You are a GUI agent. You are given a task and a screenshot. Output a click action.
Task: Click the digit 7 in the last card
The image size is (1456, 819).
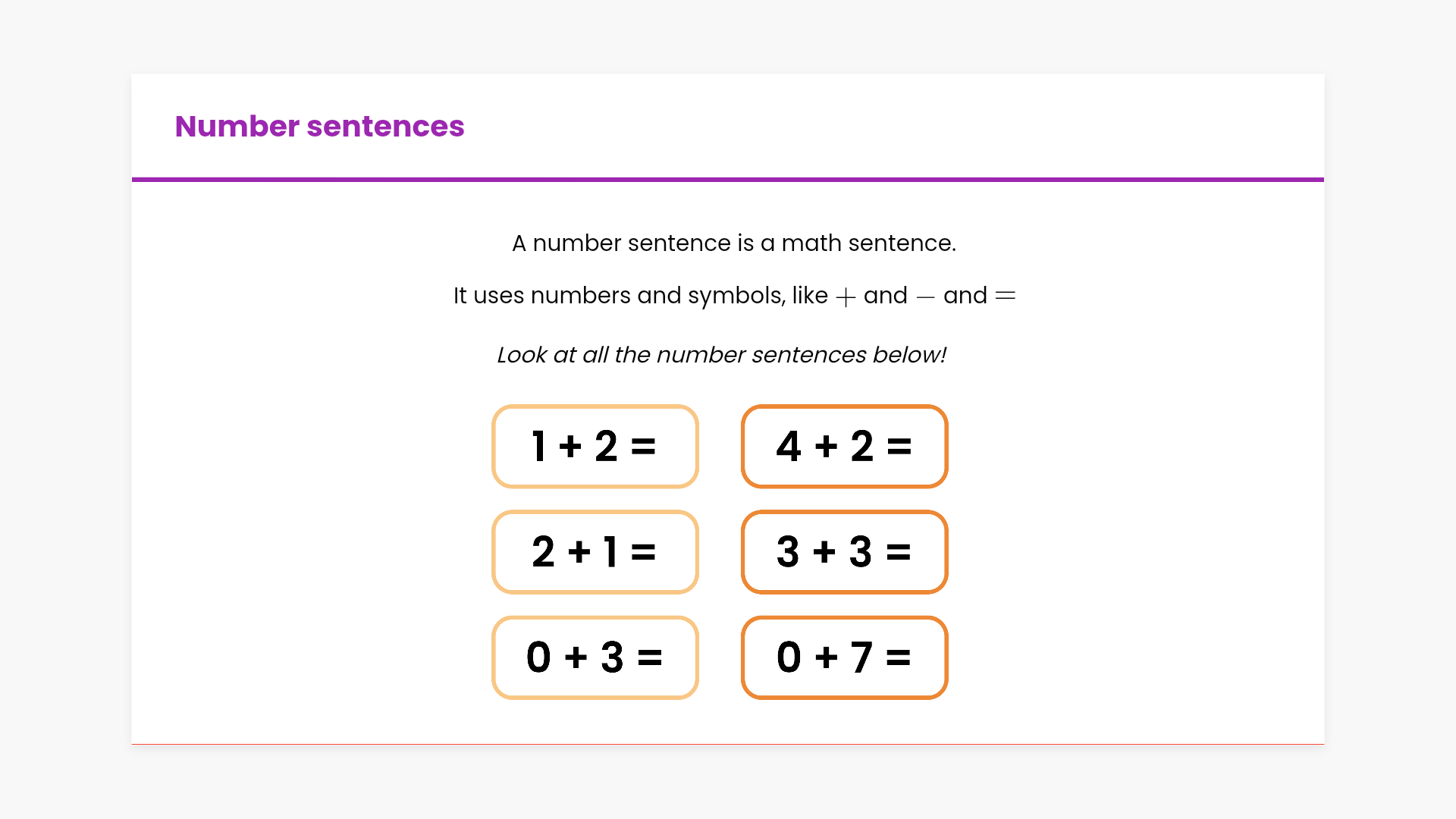(x=861, y=657)
